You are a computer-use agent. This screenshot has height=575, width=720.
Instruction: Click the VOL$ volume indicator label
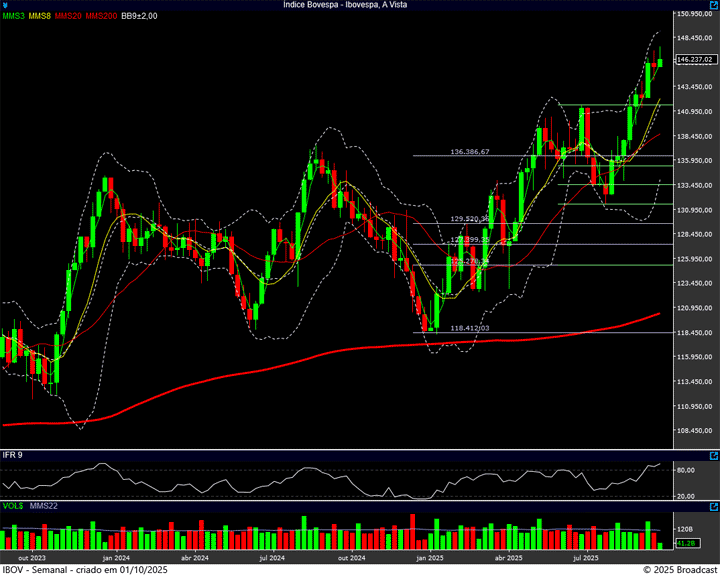pyautogui.click(x=14, y=506)
